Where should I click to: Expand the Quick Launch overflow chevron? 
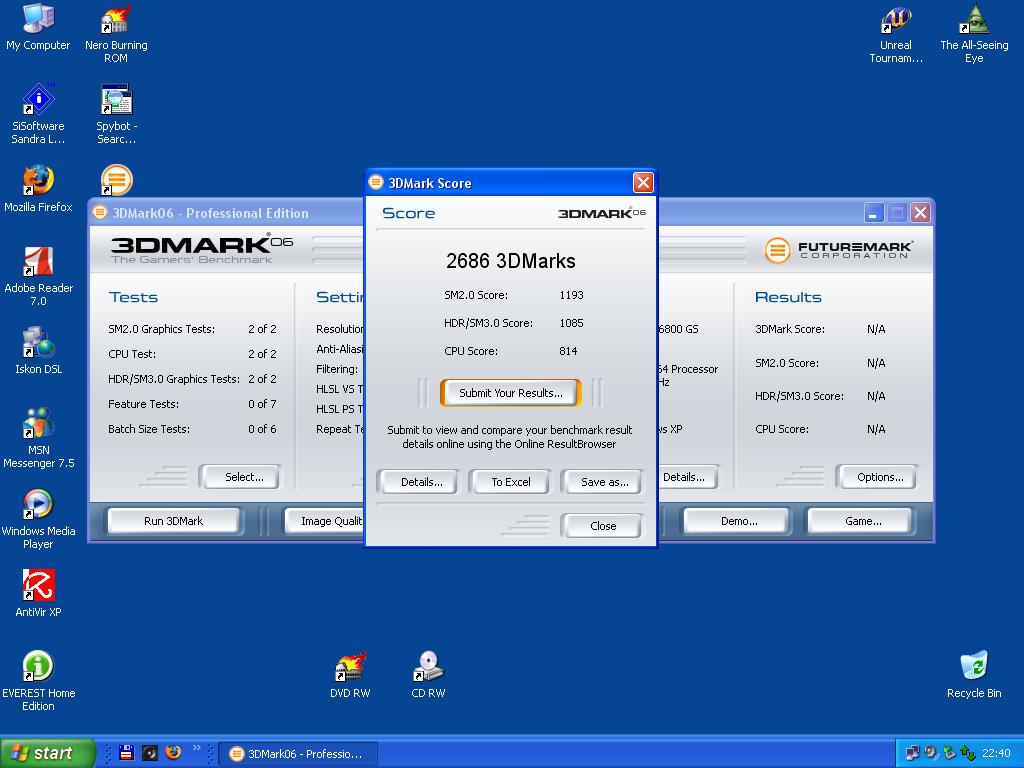point(197,748)
